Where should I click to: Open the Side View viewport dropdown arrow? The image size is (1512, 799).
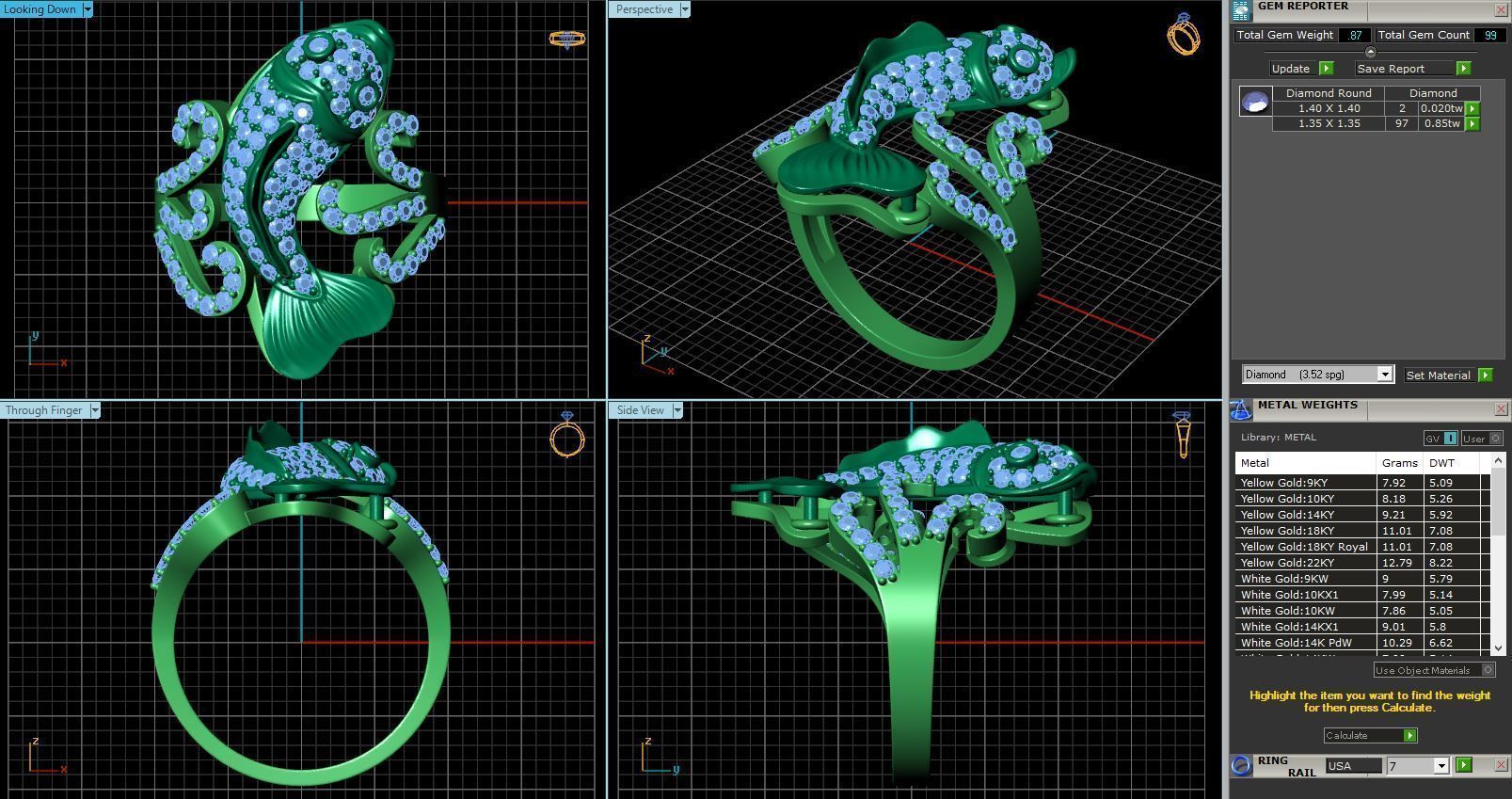pyautogui.click(x=676, y=410)
